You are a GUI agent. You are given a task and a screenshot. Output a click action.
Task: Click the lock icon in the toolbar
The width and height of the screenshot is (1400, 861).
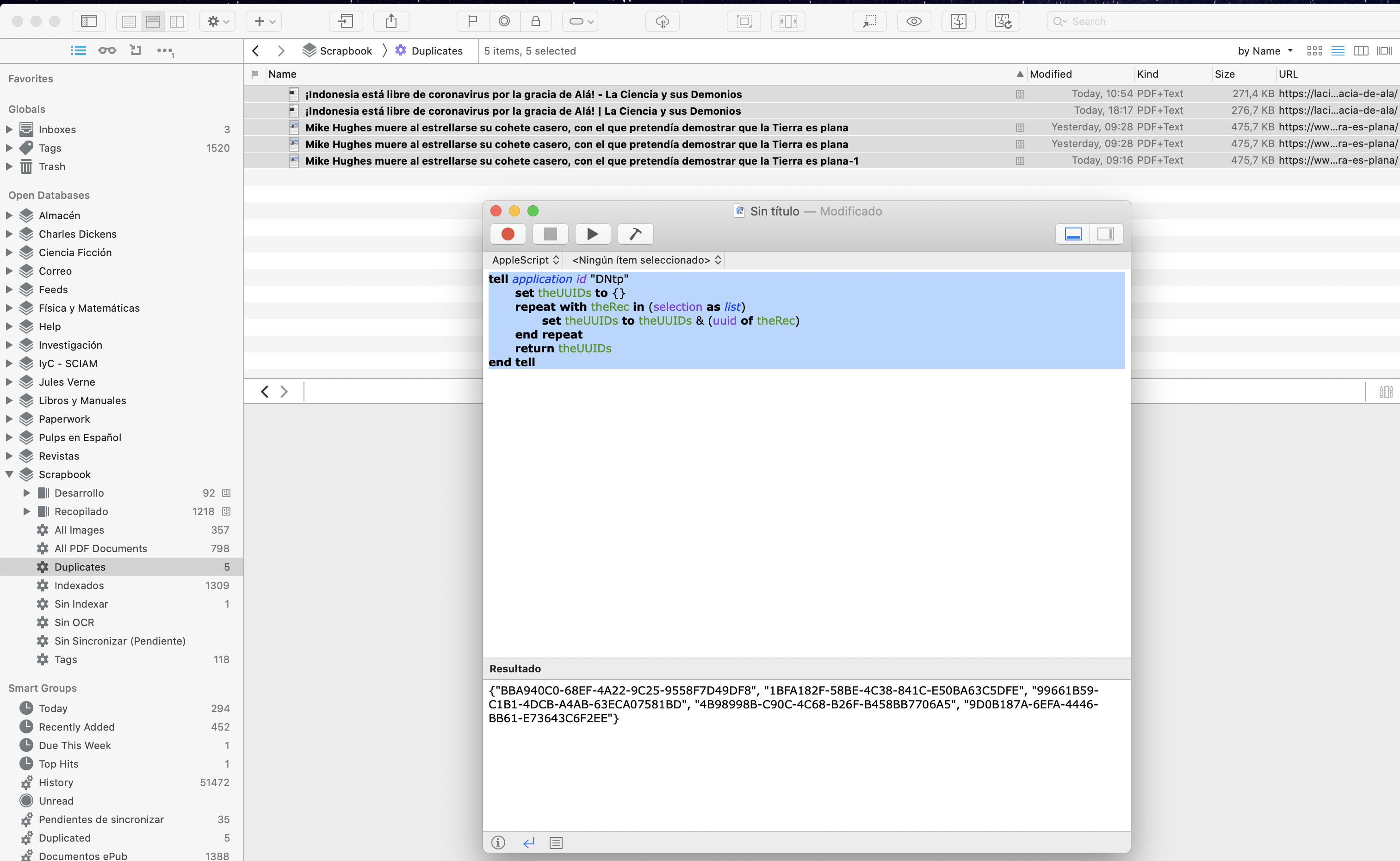coord(535,22)
